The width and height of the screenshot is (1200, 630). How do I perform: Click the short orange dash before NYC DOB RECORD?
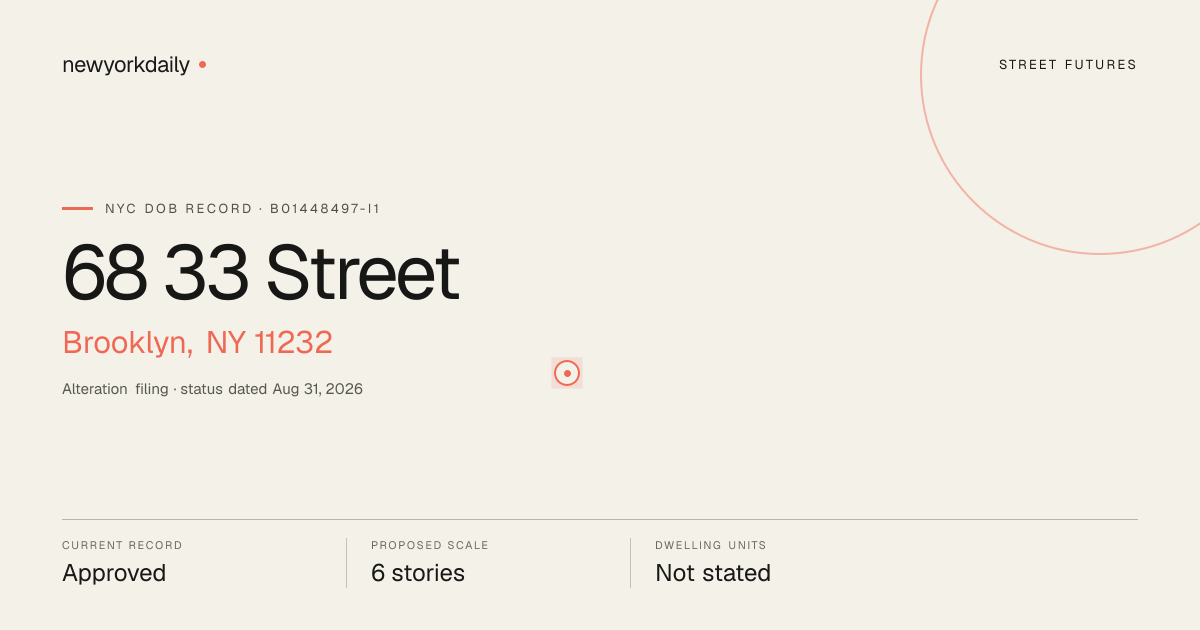[77, 209]
